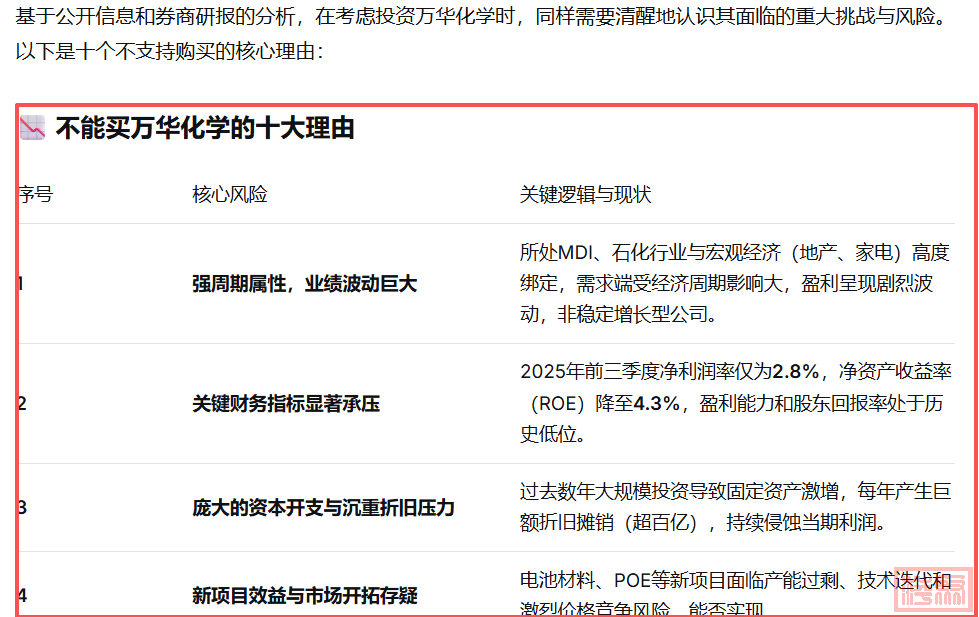Click the 强周期属性，业绩波动巨大 risk cell
This screenshot has width=979, height=617.
coord(304,284)
